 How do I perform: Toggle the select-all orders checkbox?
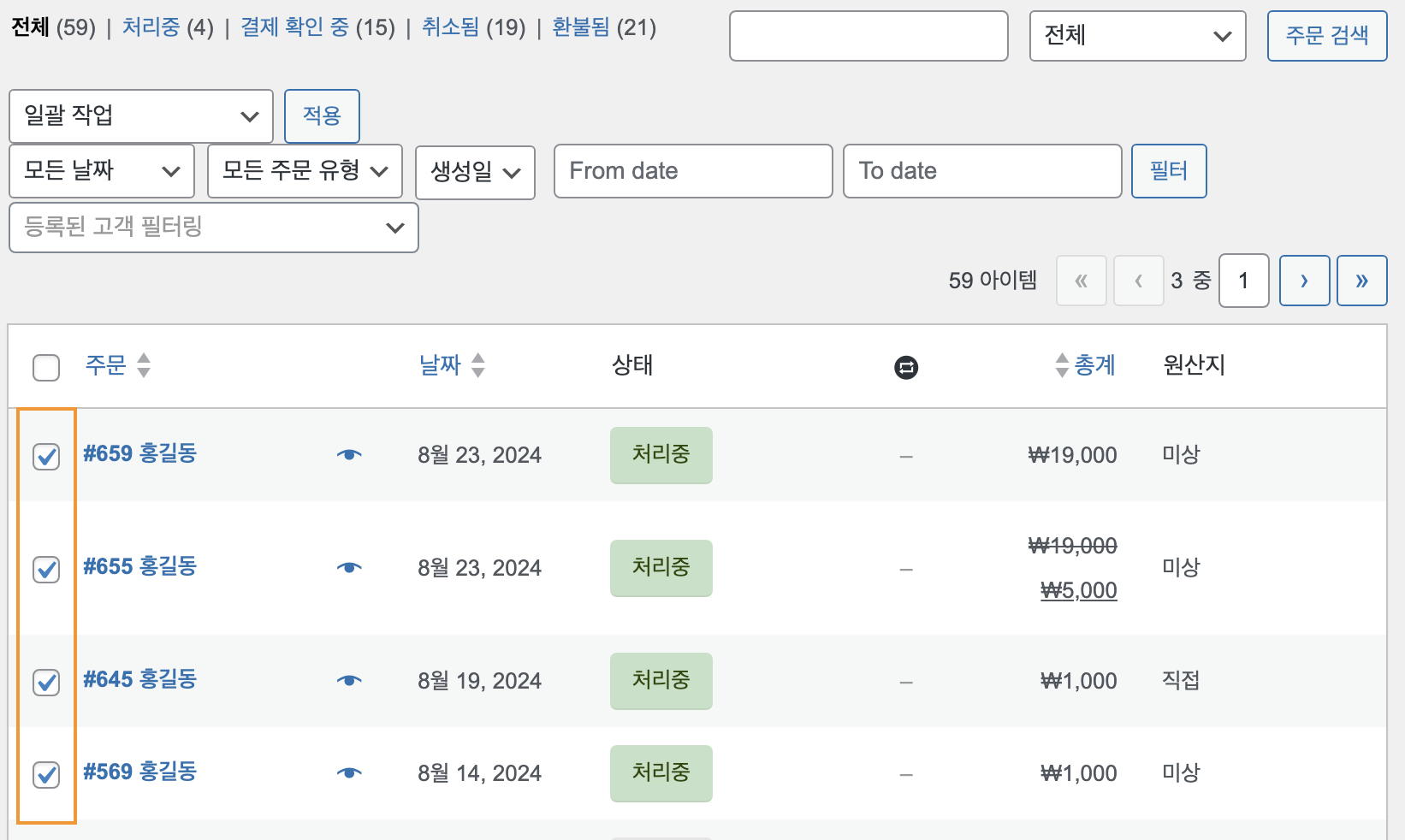[46, 368]
